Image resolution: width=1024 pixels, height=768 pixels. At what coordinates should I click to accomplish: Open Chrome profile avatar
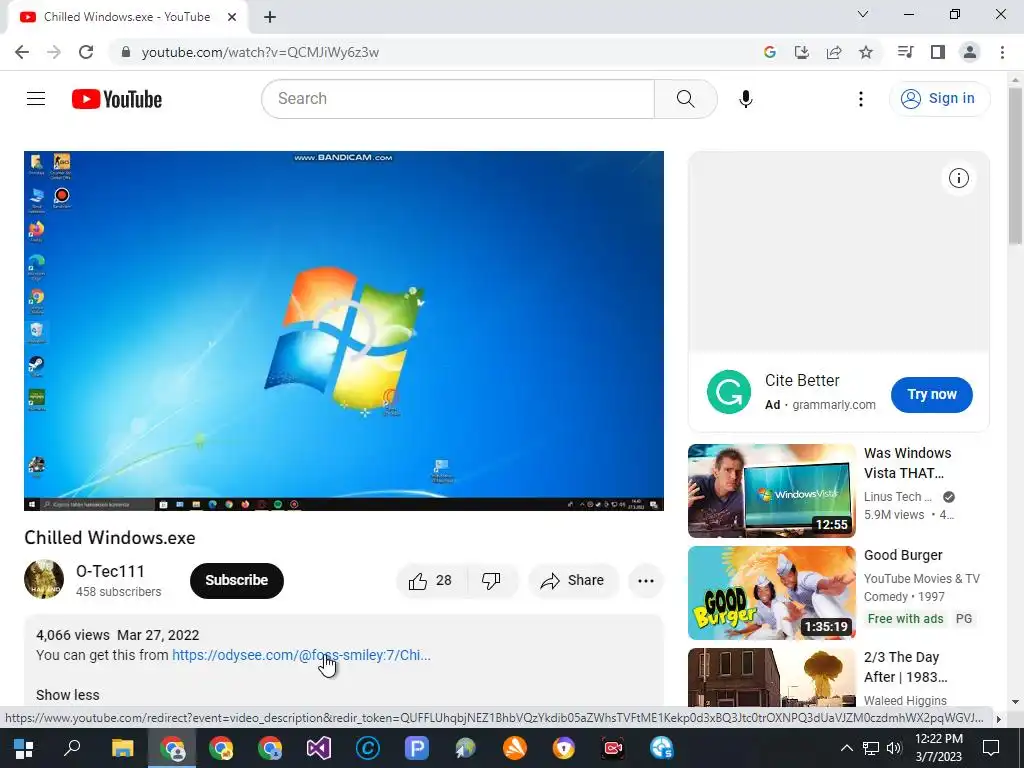click(970, 52)
